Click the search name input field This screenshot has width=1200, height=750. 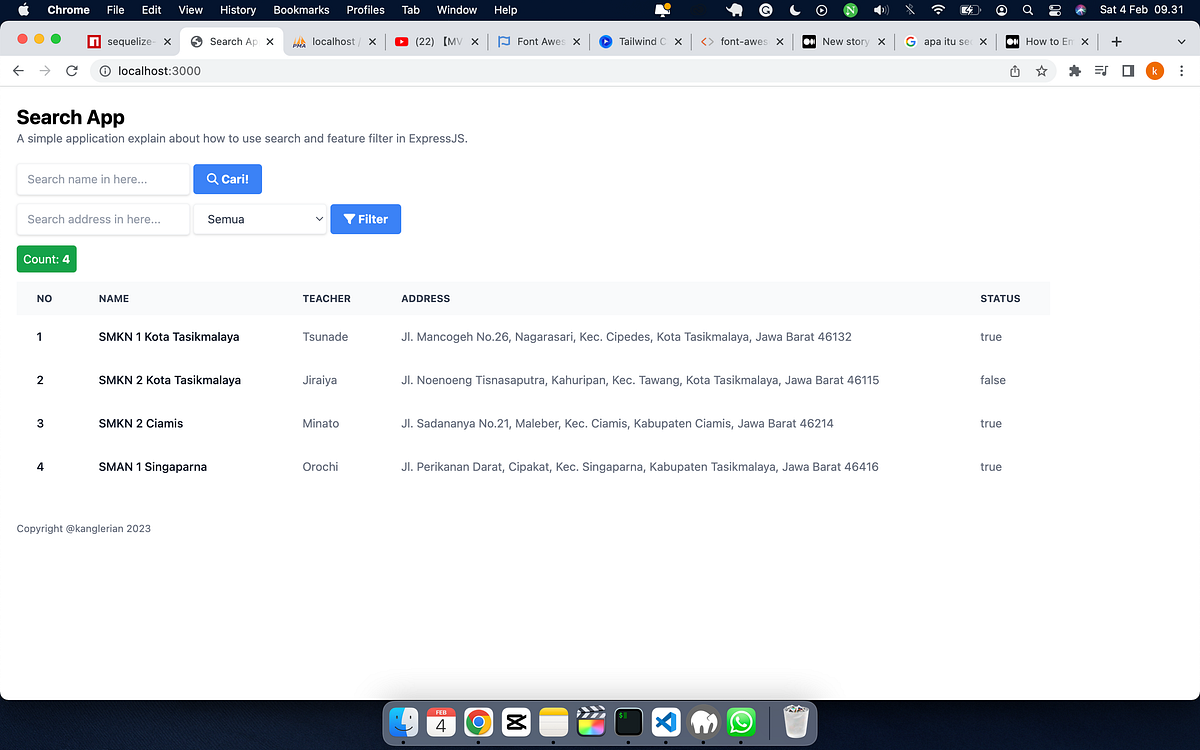pos(102,178)
